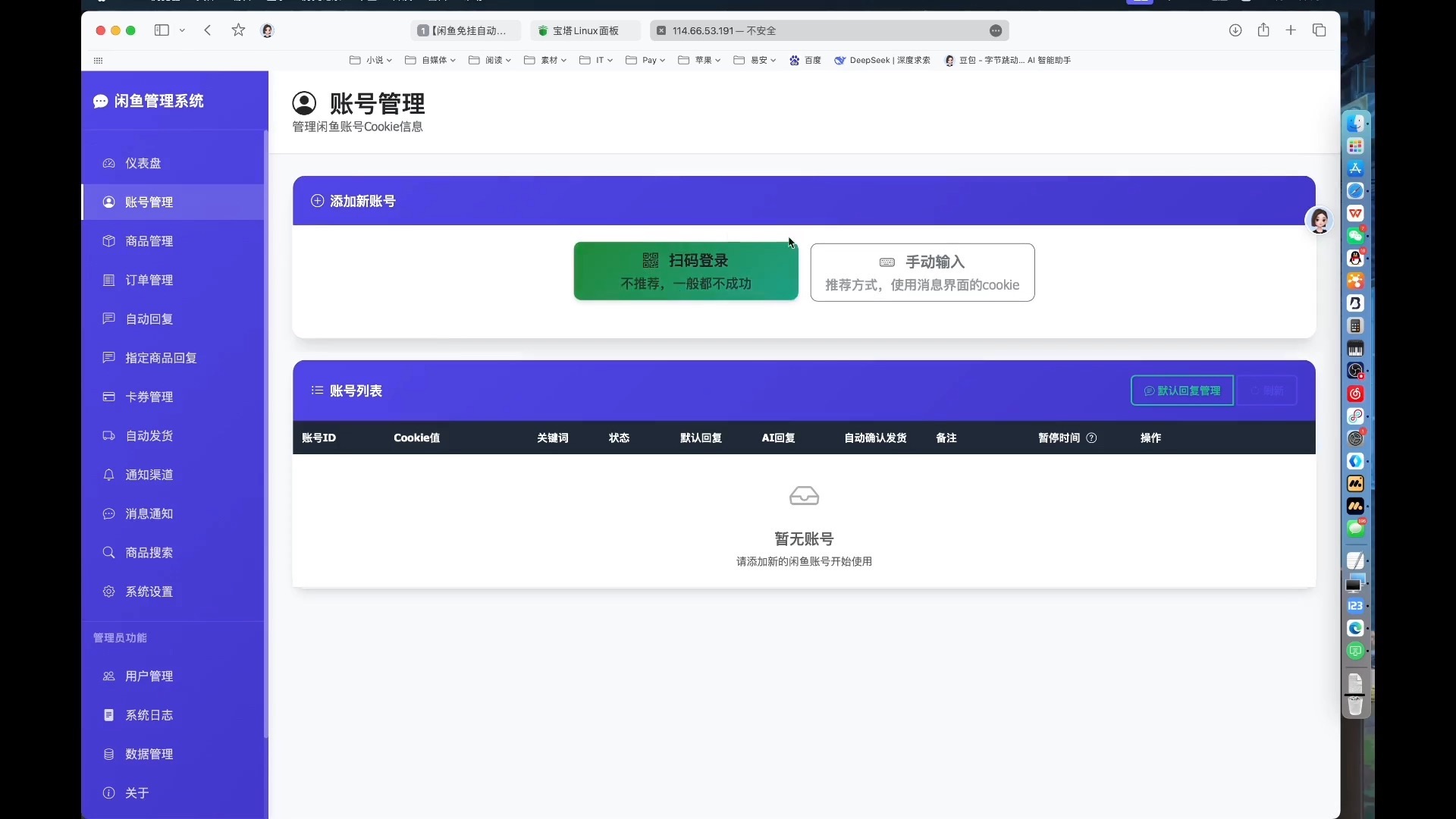Viewport: 1456px width, 819px height.
Task: Open 商品管理 in the sidebar
Action: [x=149, y=241]
